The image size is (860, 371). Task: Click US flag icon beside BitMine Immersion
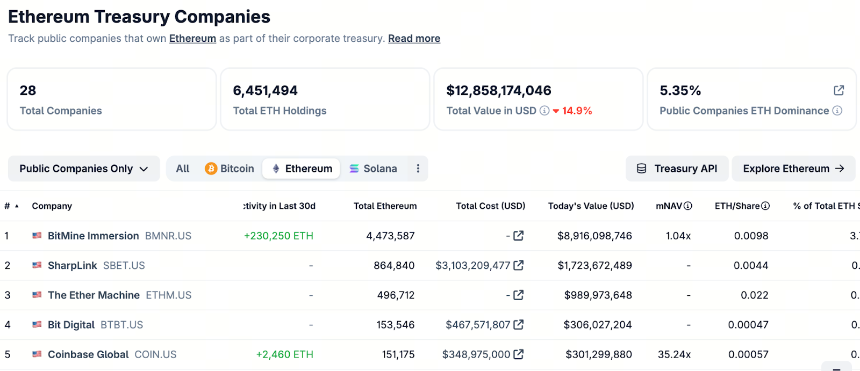[x=37, y=236]
